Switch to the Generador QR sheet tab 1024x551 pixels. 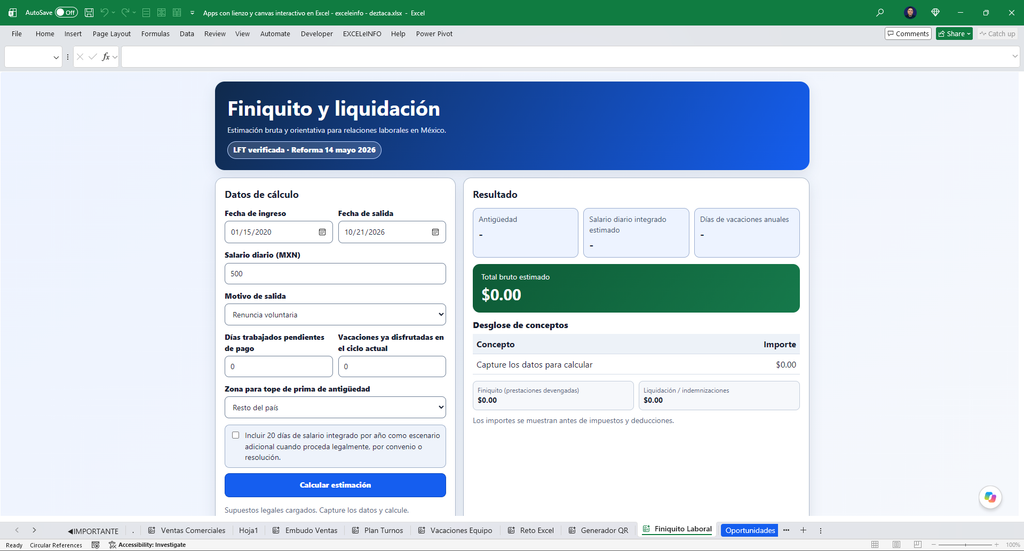click(598, 530)
